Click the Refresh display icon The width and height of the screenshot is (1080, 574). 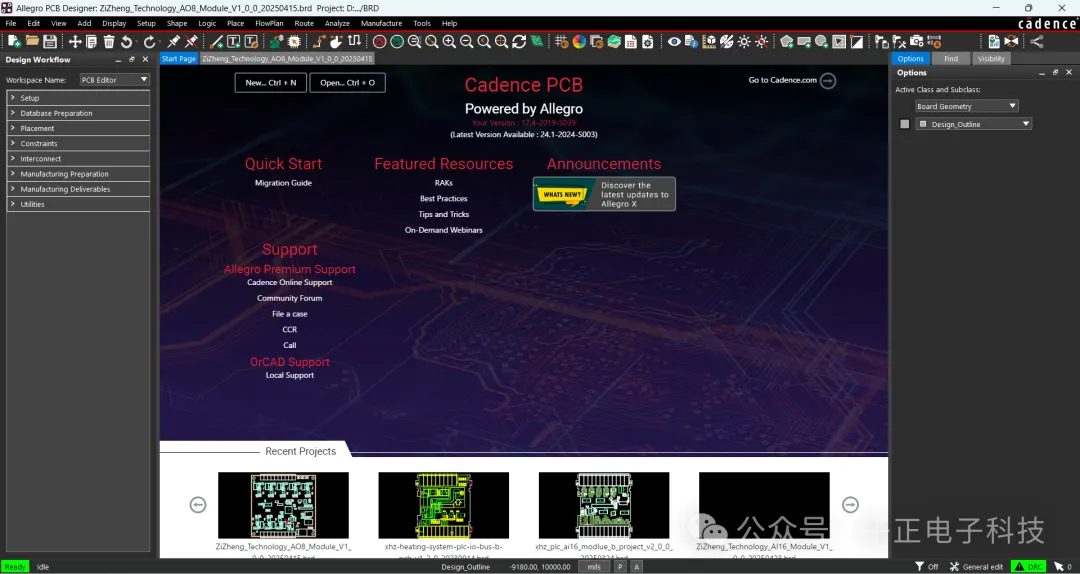[x=519, y=41]
